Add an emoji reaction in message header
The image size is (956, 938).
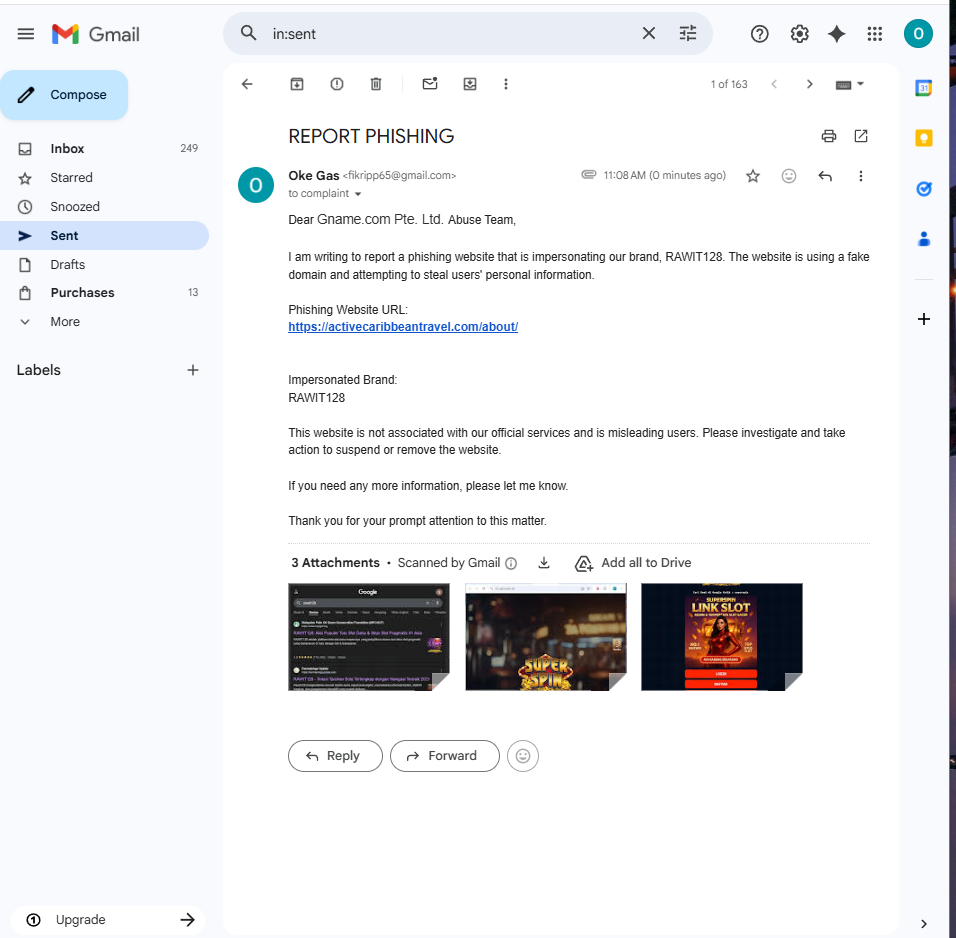point(789,176)
